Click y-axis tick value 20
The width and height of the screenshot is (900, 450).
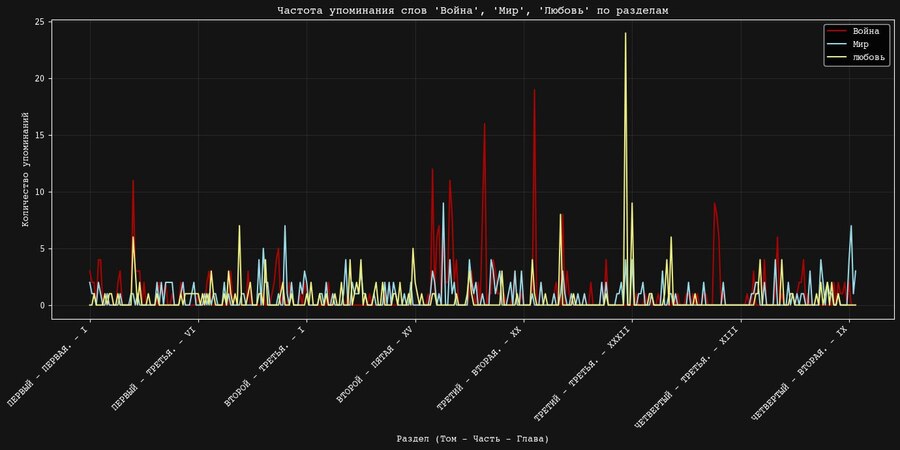[x=40, y=79]
